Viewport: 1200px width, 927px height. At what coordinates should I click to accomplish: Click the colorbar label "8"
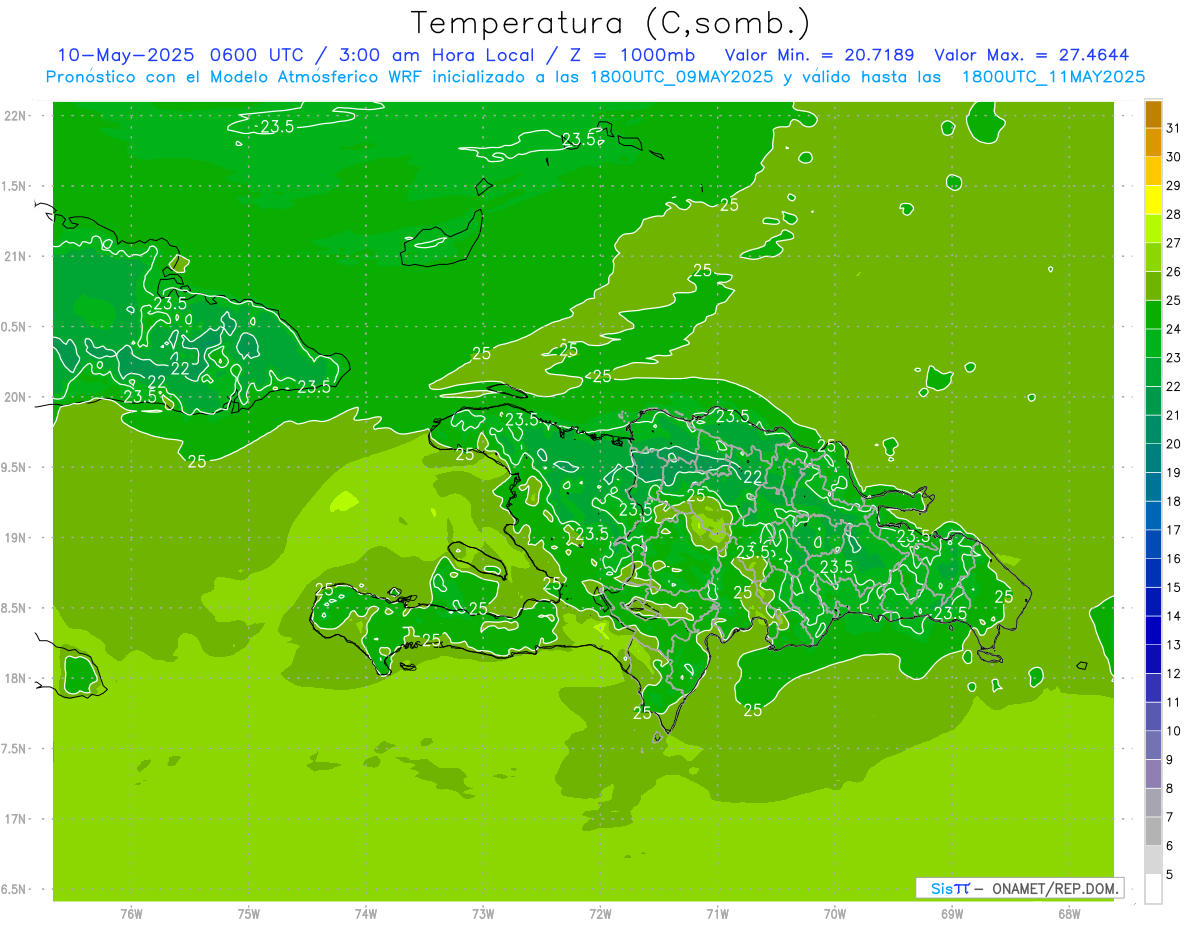[x=1170, y=789]
